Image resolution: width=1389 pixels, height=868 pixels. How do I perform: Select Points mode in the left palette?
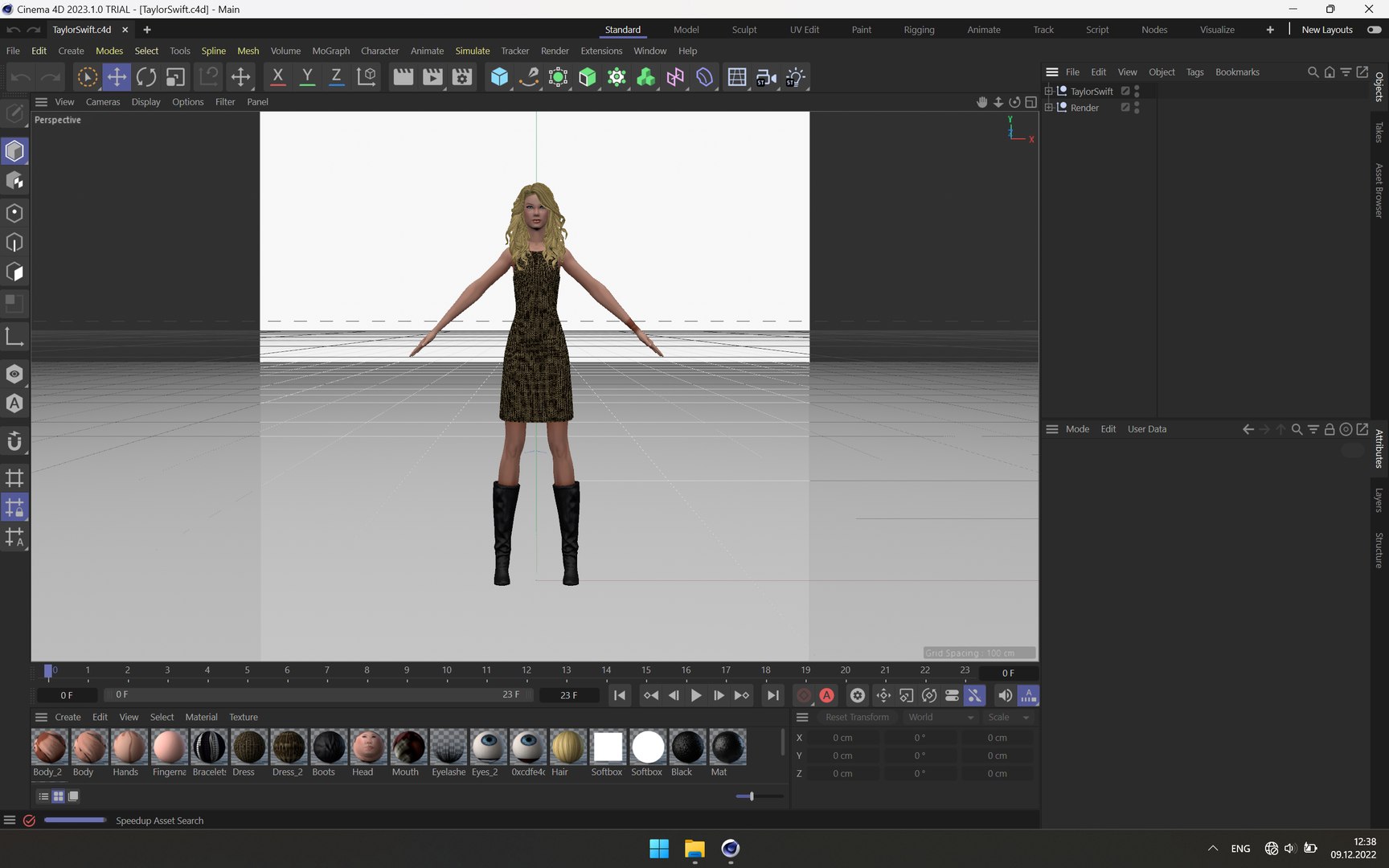(x=14, y=213)
